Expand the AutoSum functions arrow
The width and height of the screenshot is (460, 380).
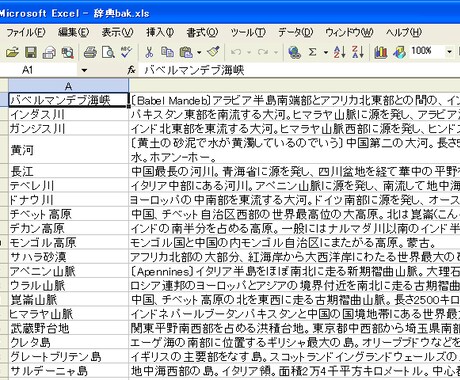point(326,52)
